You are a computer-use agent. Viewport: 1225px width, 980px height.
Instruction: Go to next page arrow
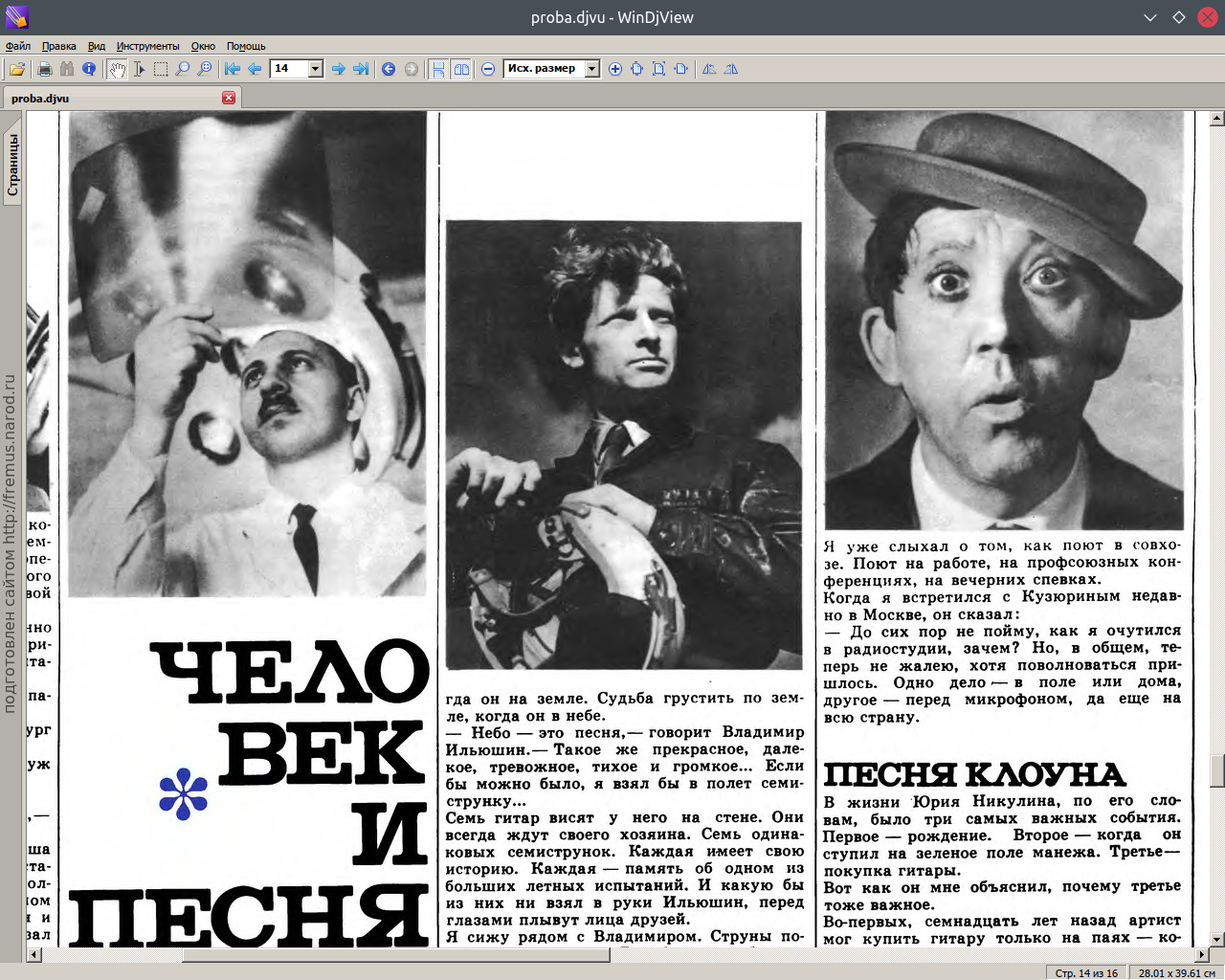338,69
